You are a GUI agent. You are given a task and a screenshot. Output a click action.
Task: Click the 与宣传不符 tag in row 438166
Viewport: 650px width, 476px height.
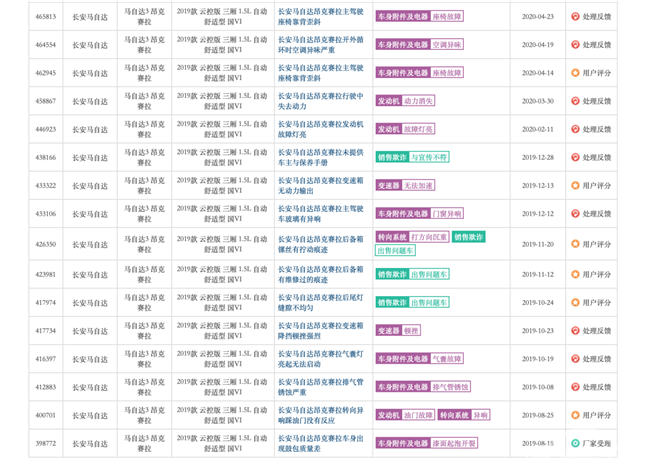click(429, 158)
